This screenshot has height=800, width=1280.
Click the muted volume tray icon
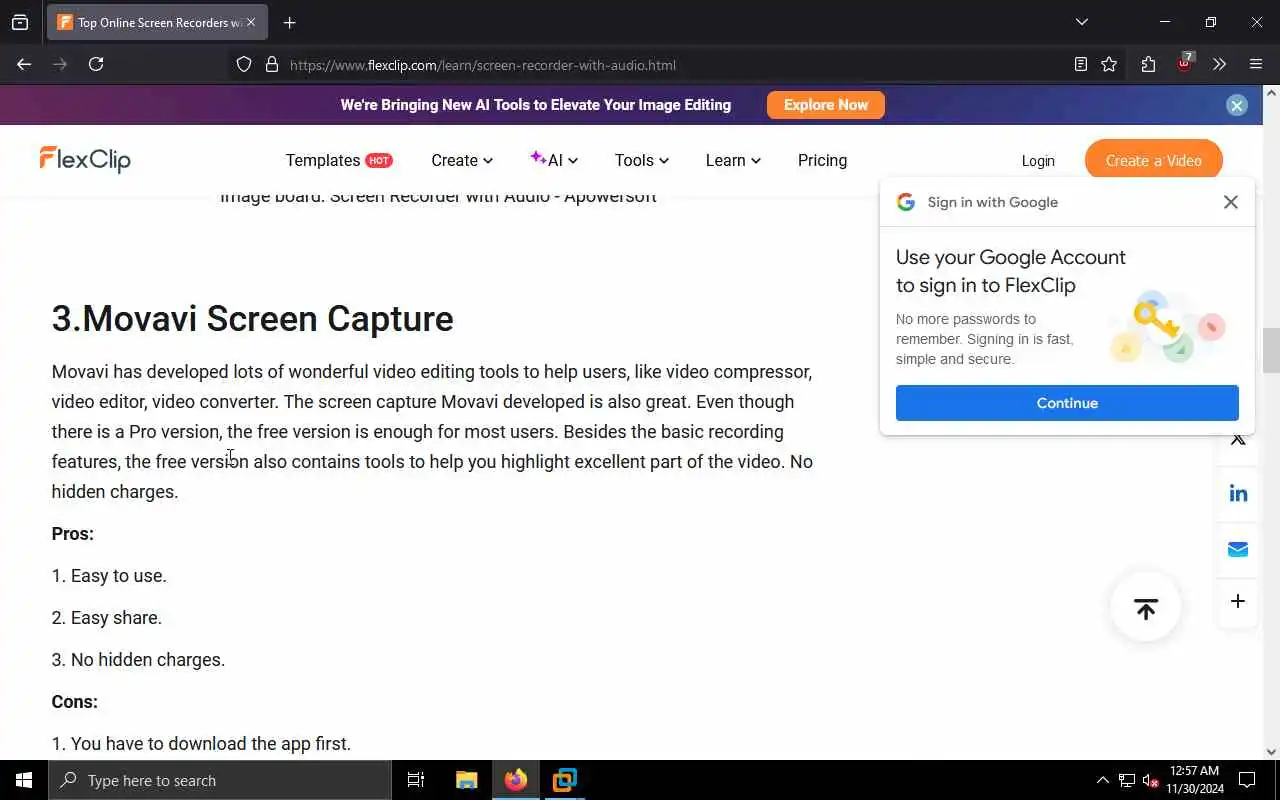(x=1151, y=780)
